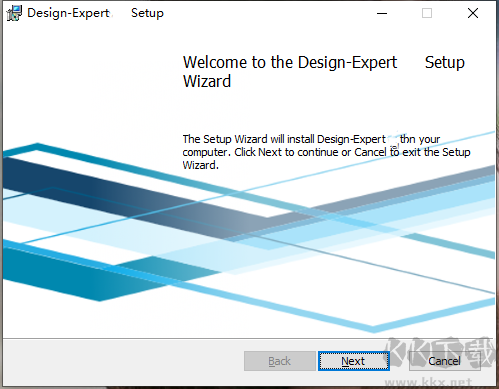Click the 'The Setup Wizard will install' paragraph
Viewport: 499px width, 389px height.
point(326,152)
